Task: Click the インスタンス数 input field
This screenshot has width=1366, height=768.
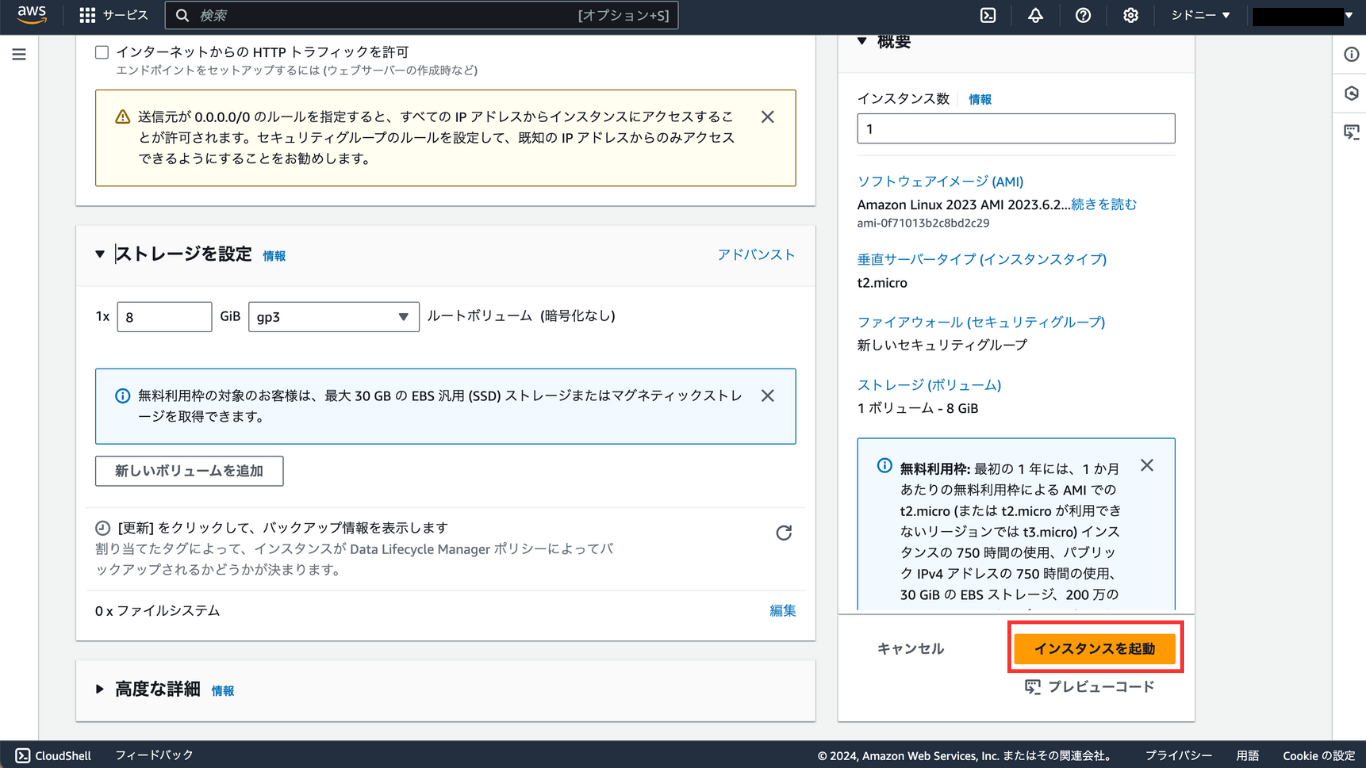Action: coord(1016,129)
